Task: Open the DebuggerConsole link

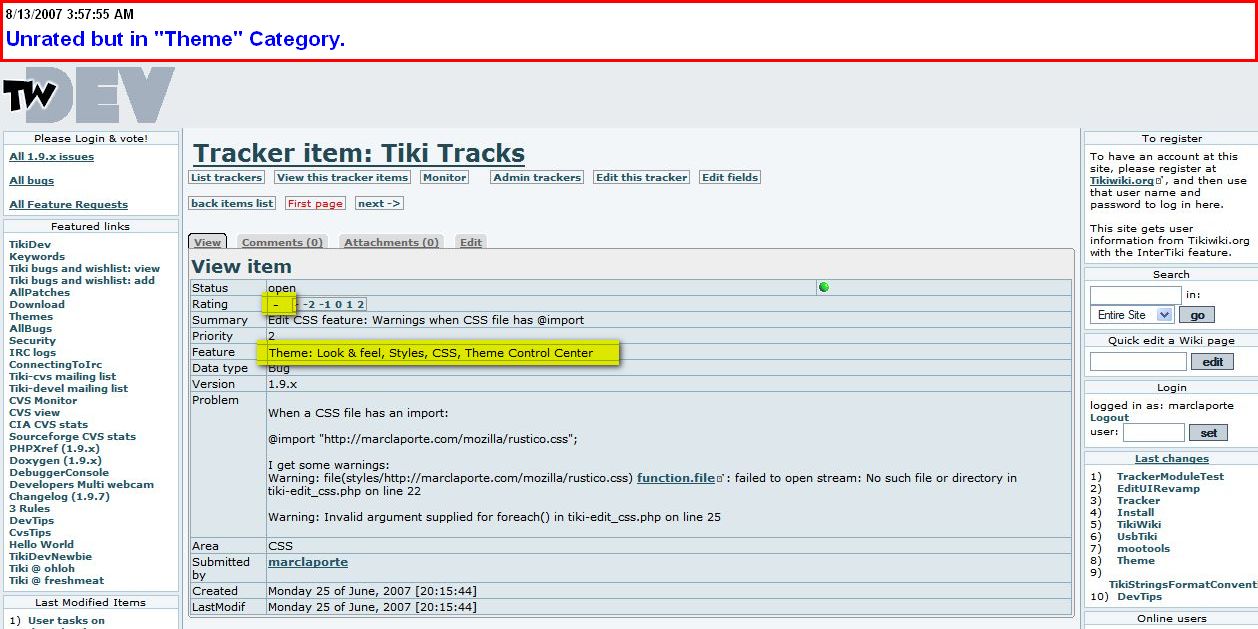Action: [59, 473]
